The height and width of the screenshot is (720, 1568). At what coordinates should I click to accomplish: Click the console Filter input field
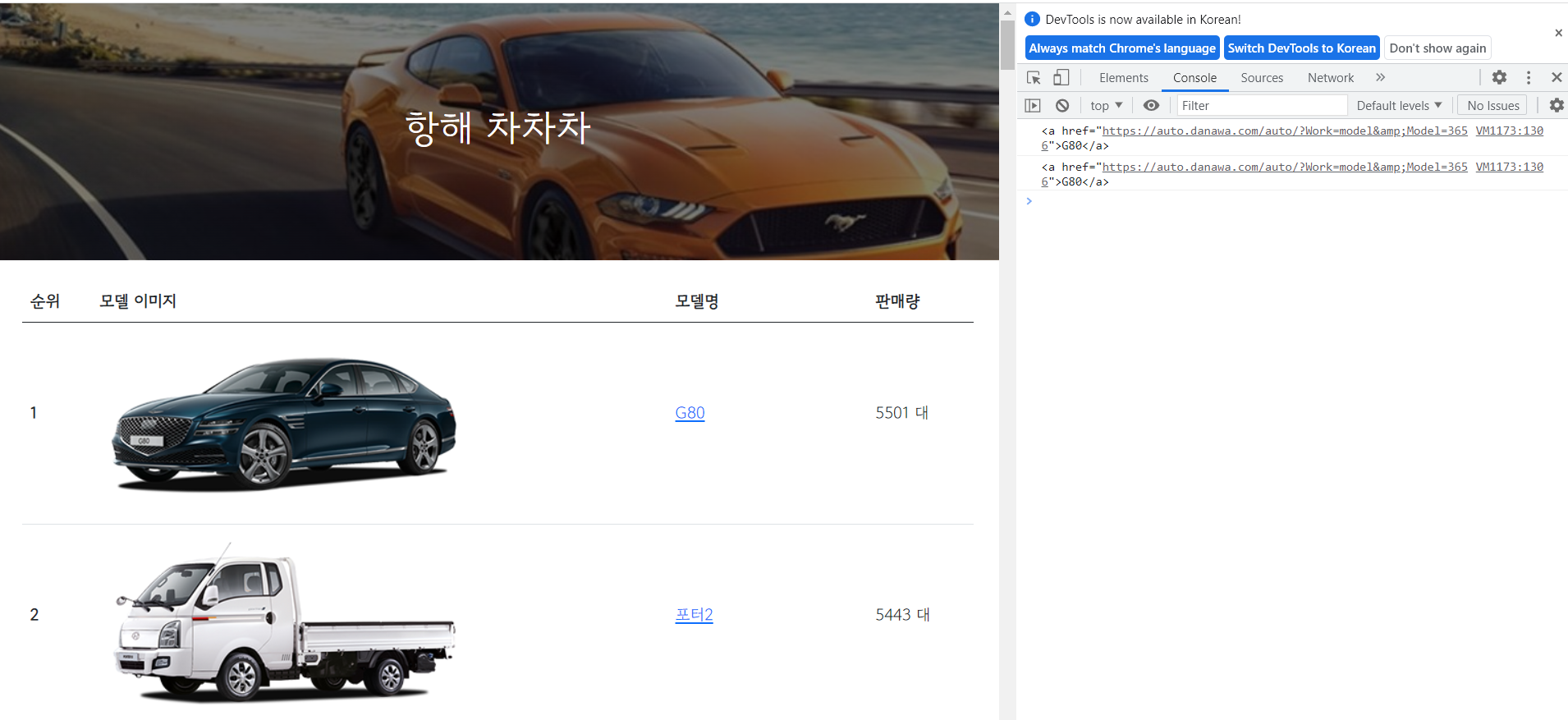[1262, 105]
